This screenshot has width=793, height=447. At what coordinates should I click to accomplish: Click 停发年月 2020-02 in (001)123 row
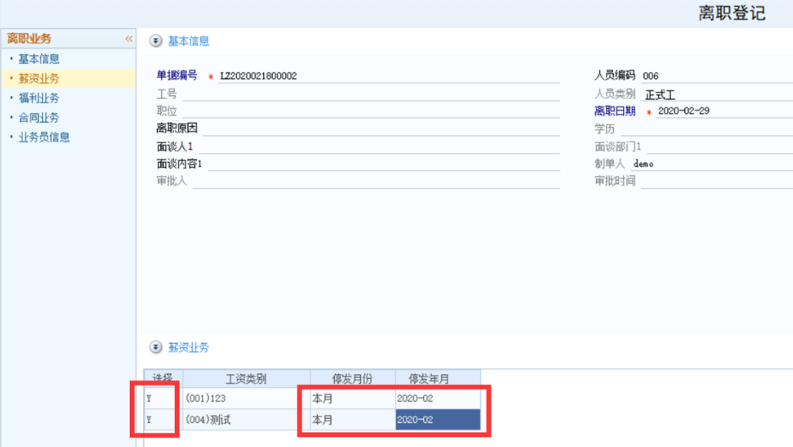[438, 398]
